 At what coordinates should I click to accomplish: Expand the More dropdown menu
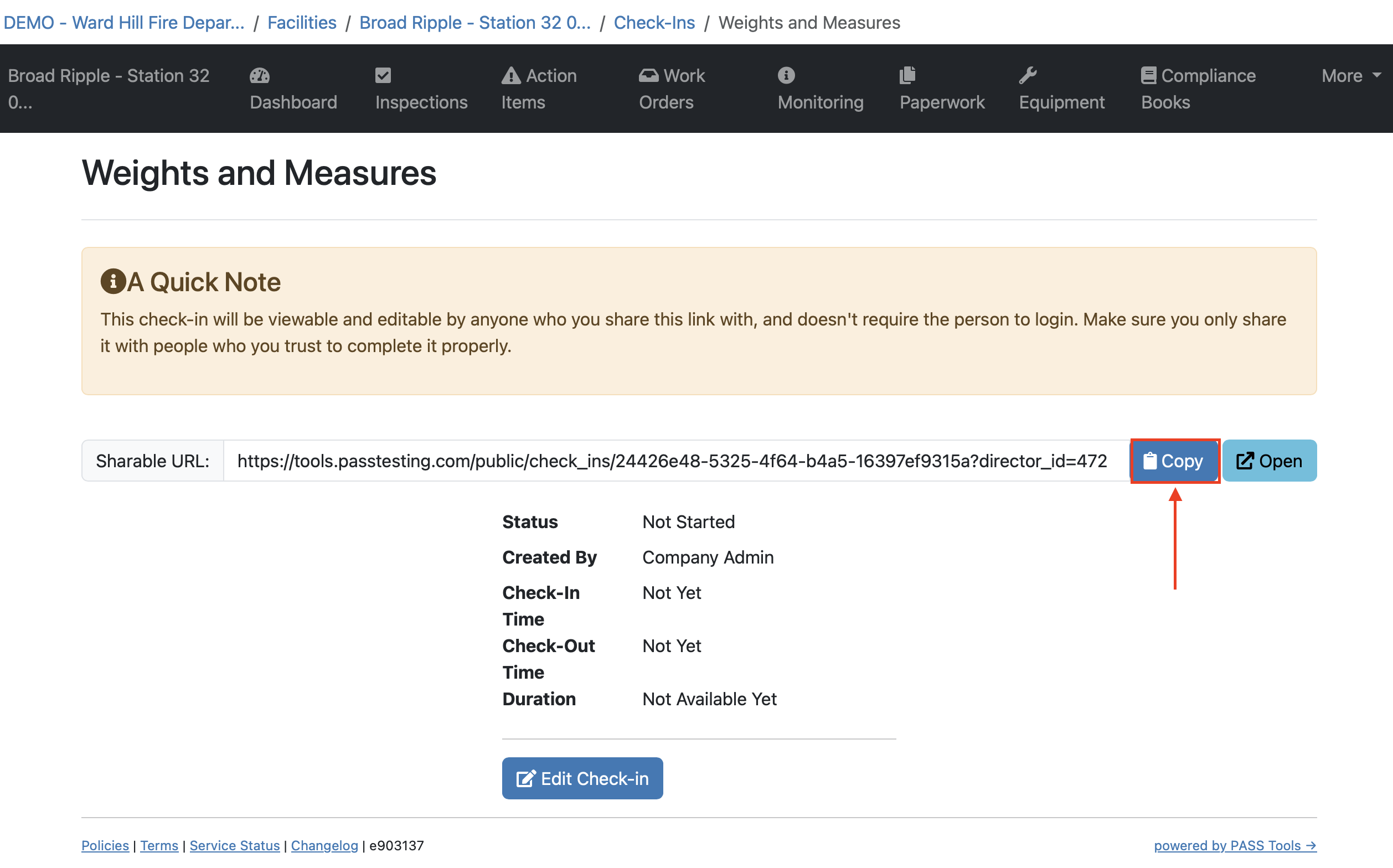tap(1350, 76)
